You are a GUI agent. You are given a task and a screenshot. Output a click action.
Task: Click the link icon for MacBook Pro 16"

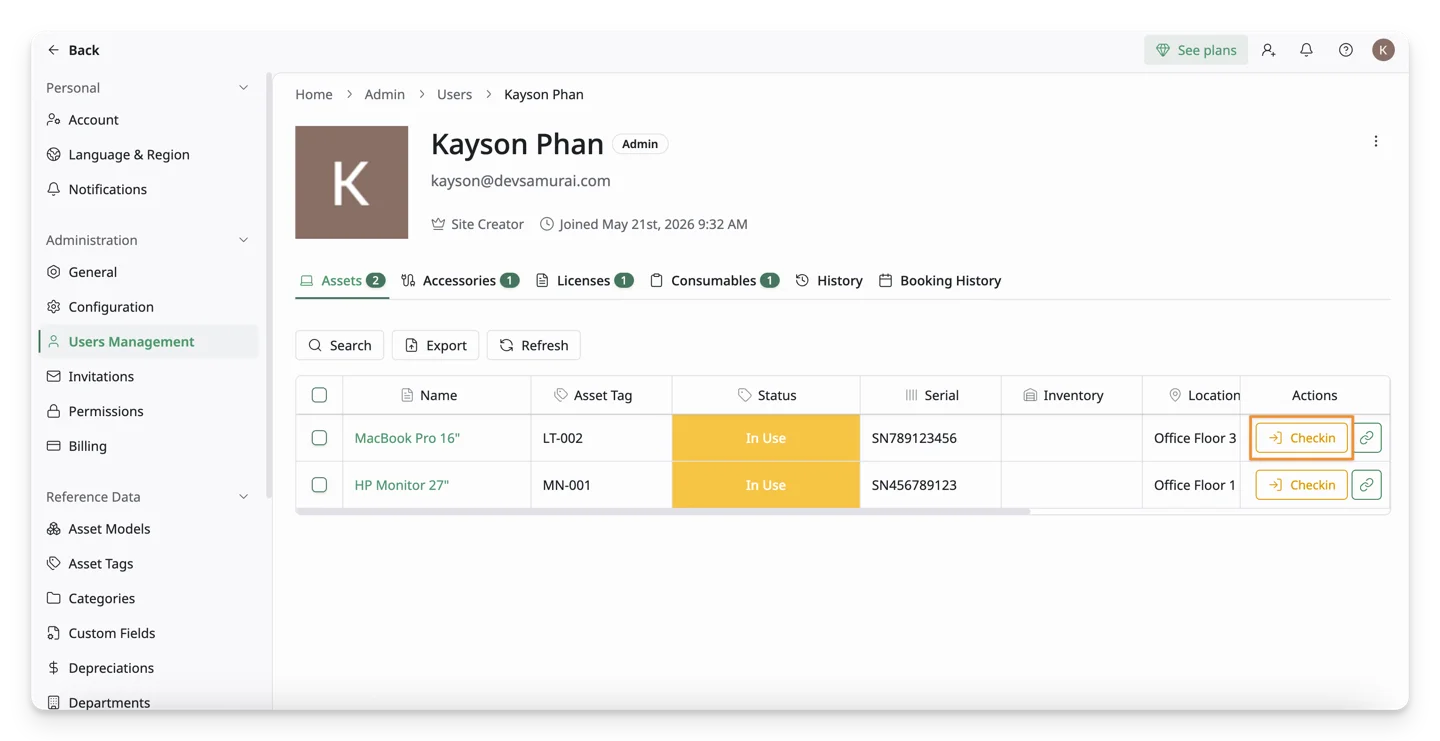1366,438
